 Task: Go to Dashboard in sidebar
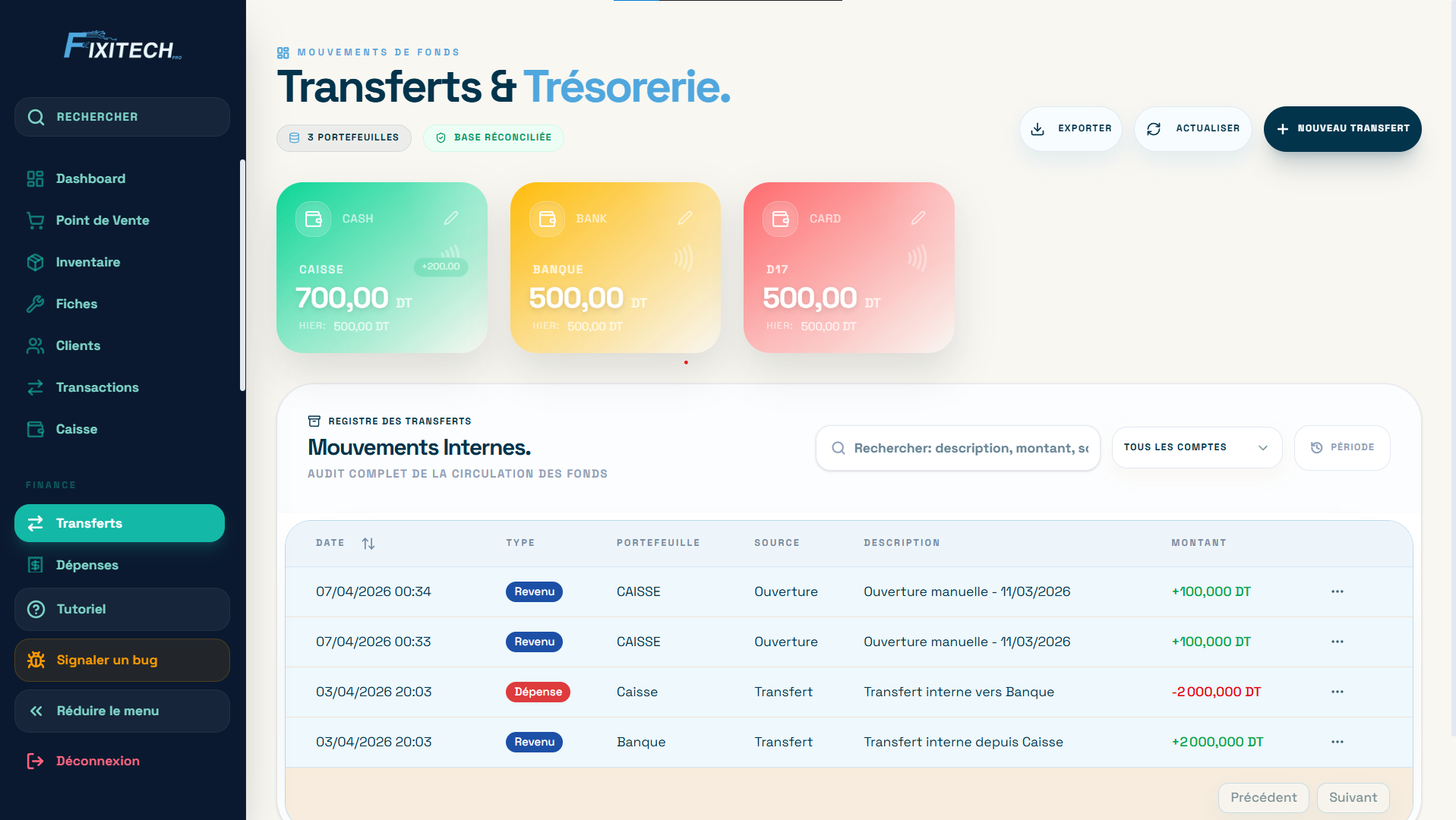90,179
